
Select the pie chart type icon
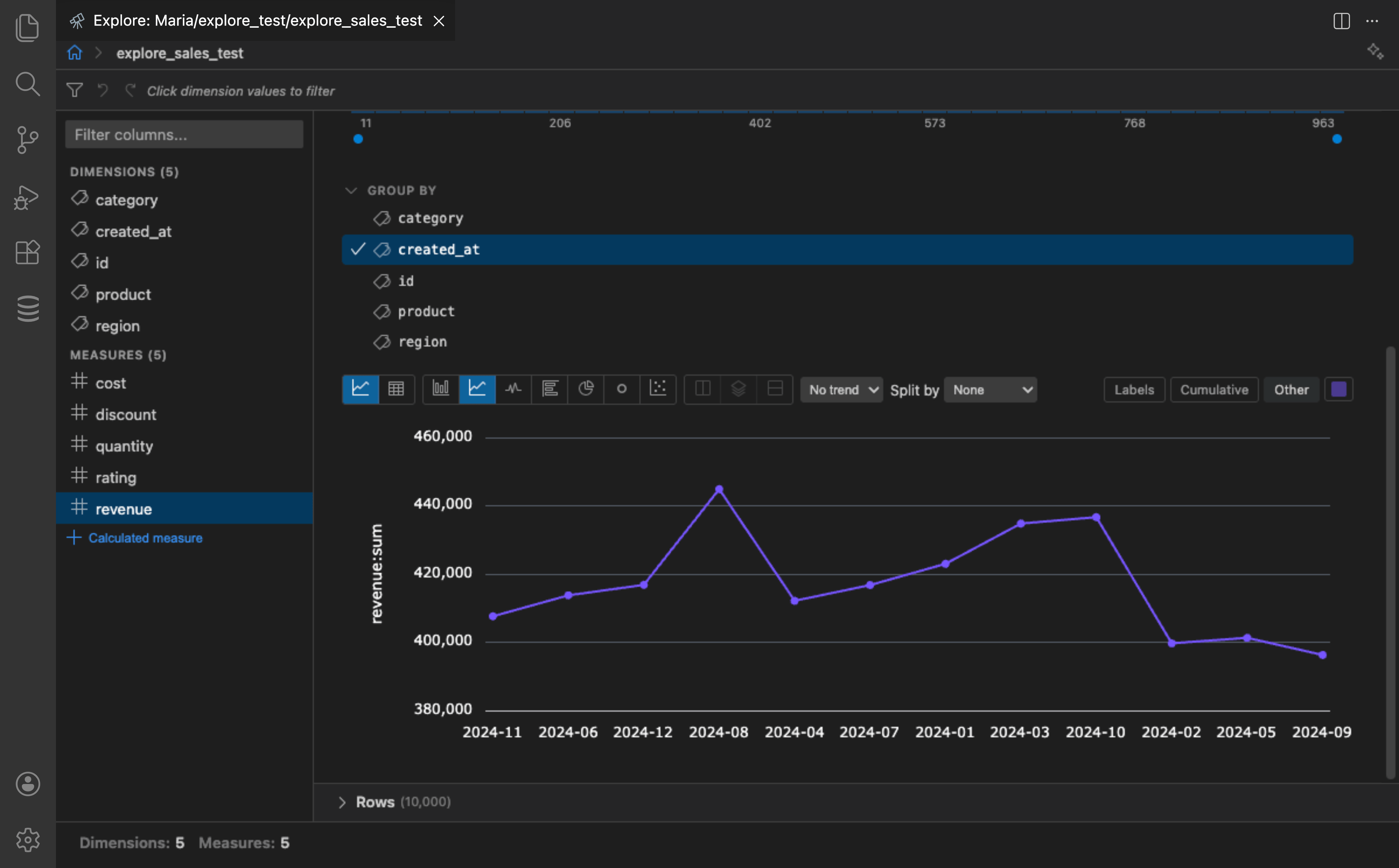(x=585, y=389)
